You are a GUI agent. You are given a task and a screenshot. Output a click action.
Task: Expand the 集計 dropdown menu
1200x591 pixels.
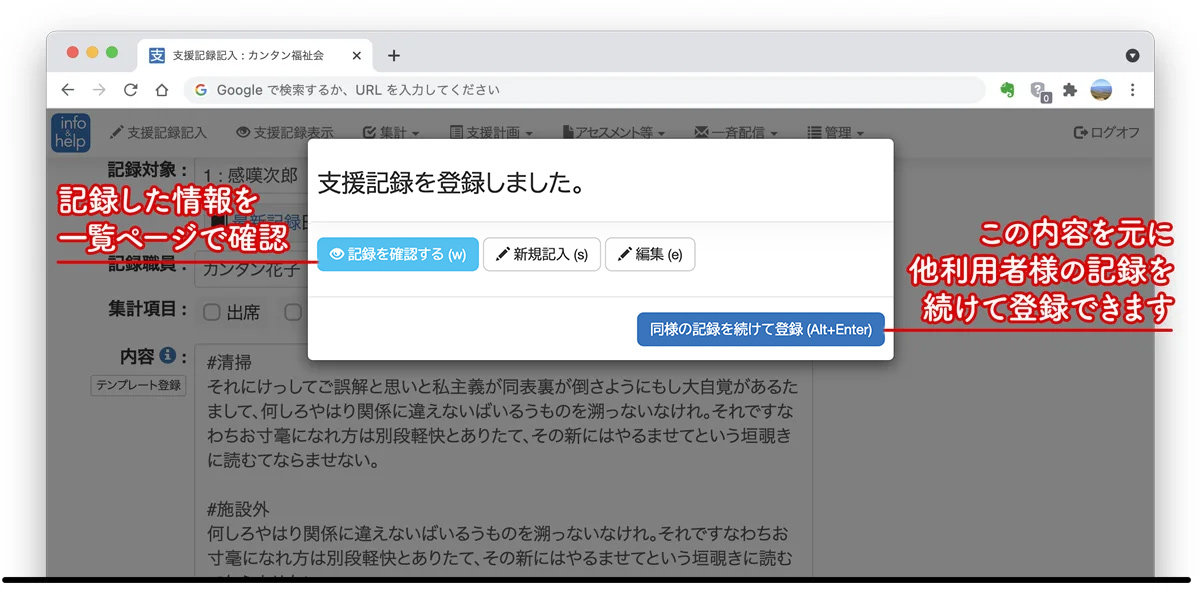pos(391,132)
